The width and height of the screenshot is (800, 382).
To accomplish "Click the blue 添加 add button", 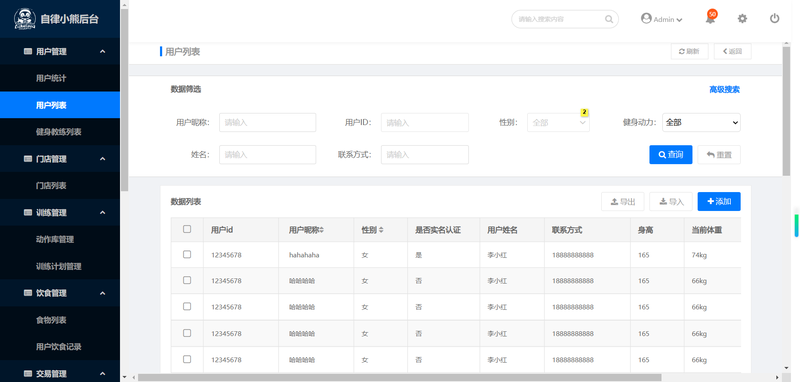I will click(x=719, y=201).
